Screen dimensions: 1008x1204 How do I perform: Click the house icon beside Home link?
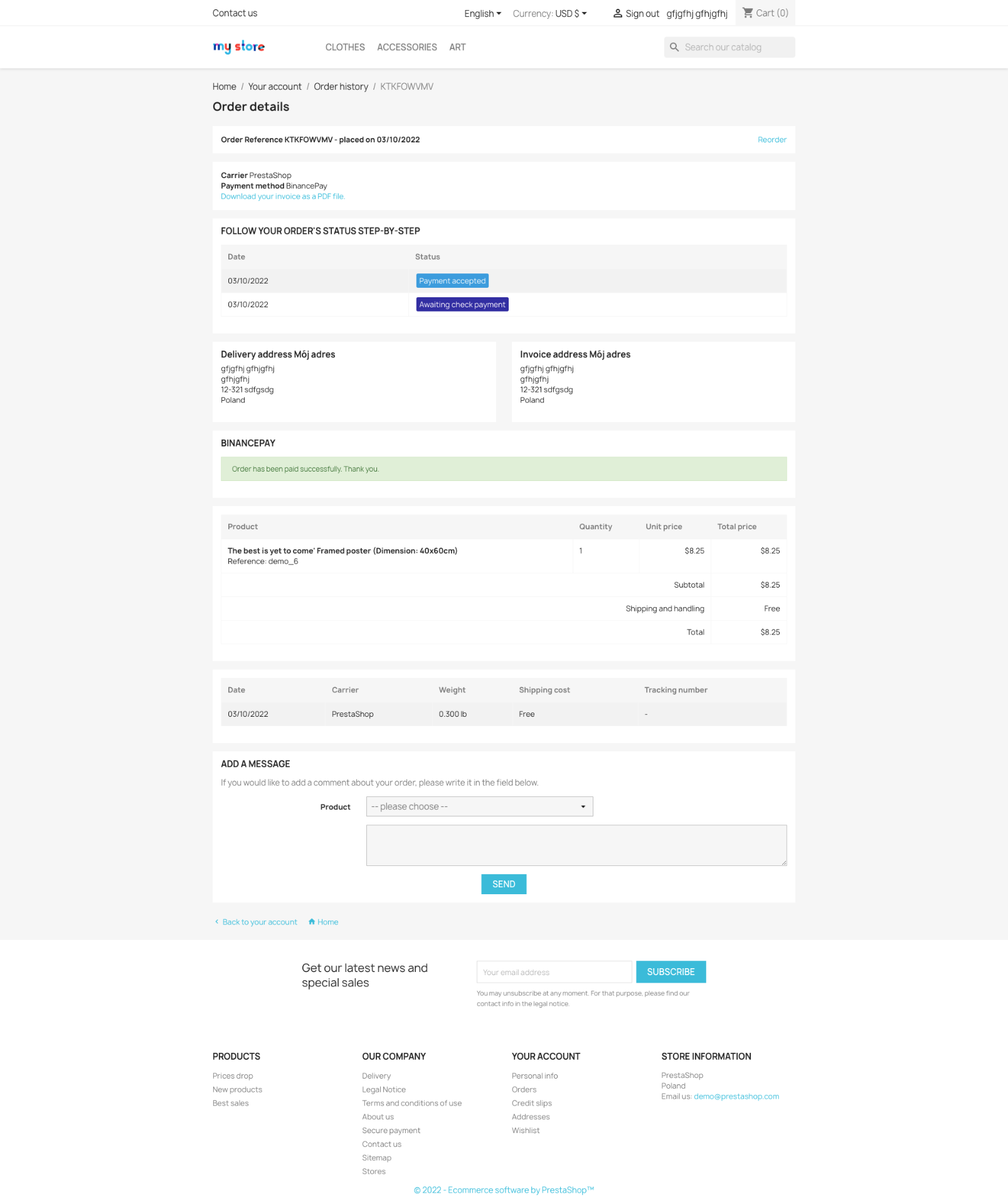click(x=312, y=922)
